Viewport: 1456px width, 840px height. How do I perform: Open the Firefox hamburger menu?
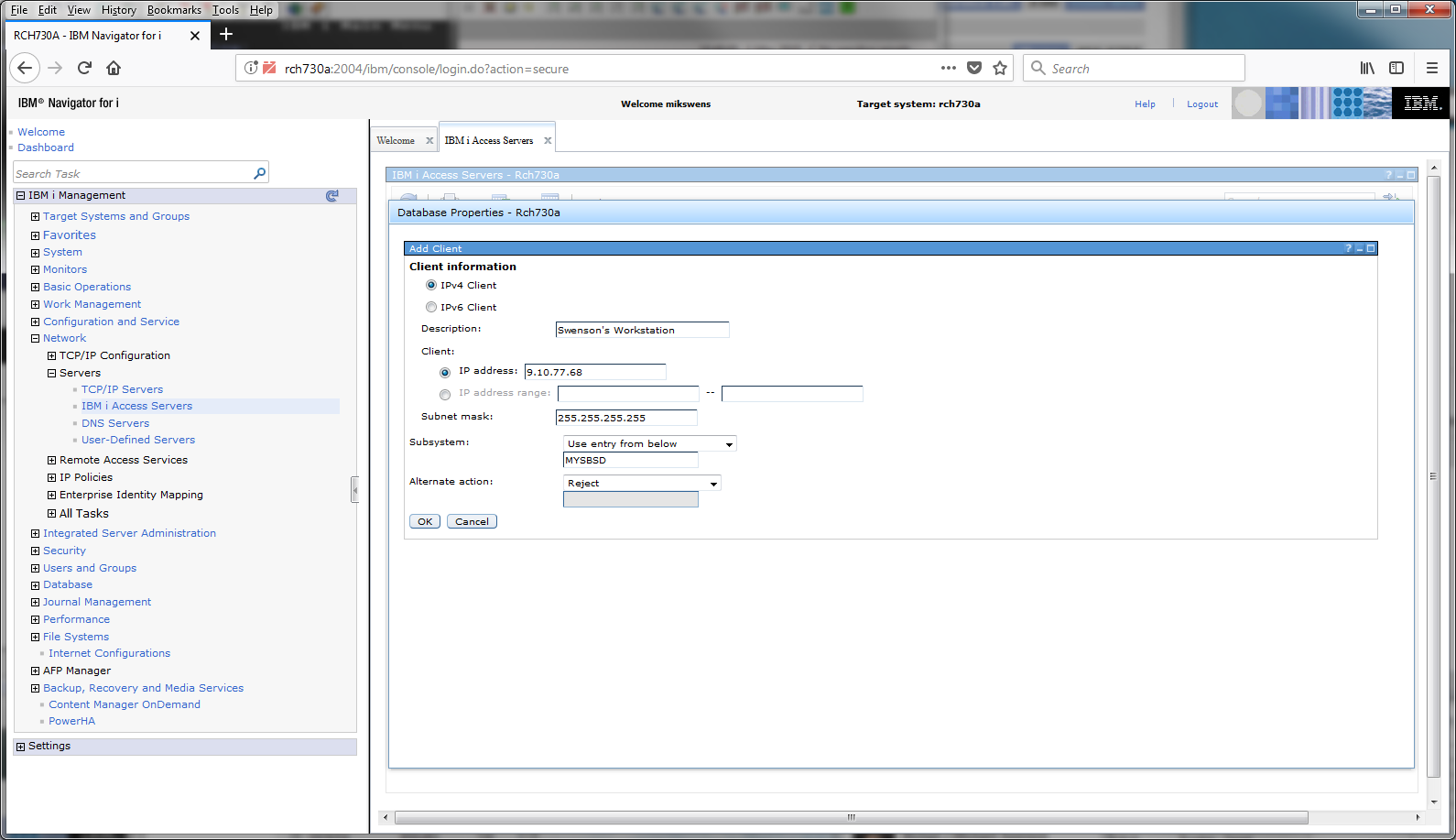tap(1432, 68)
